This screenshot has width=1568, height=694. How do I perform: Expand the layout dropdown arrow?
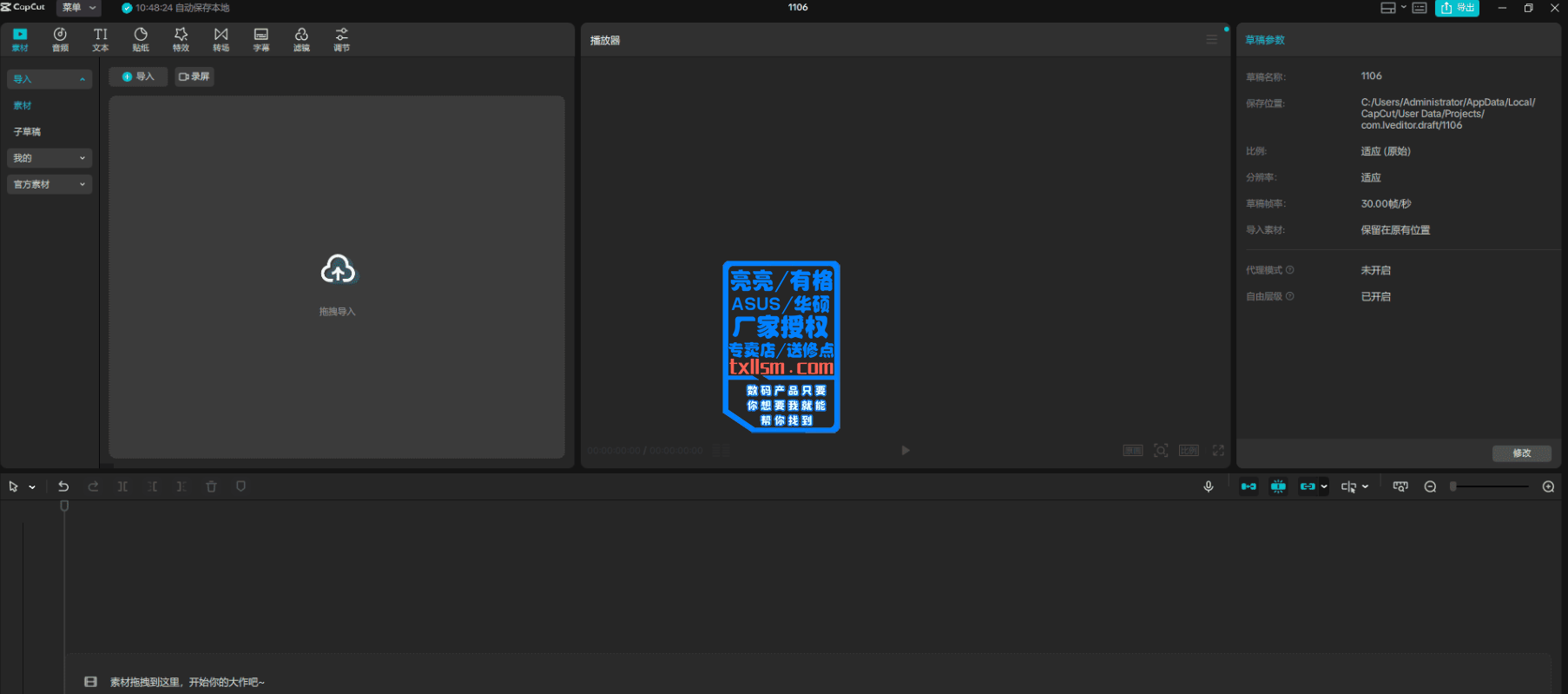point(1403,8)
